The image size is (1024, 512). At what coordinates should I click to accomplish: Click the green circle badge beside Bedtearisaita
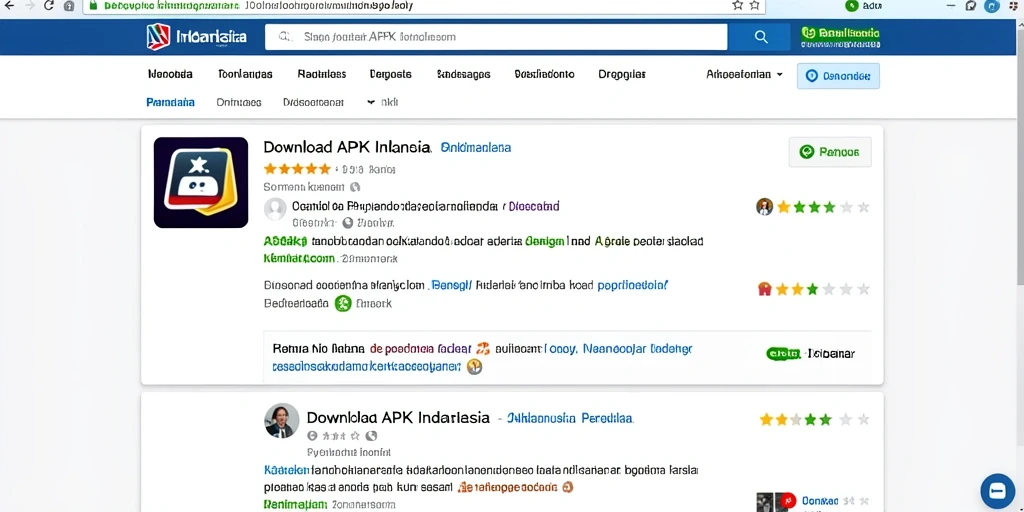tap(343, 304)
